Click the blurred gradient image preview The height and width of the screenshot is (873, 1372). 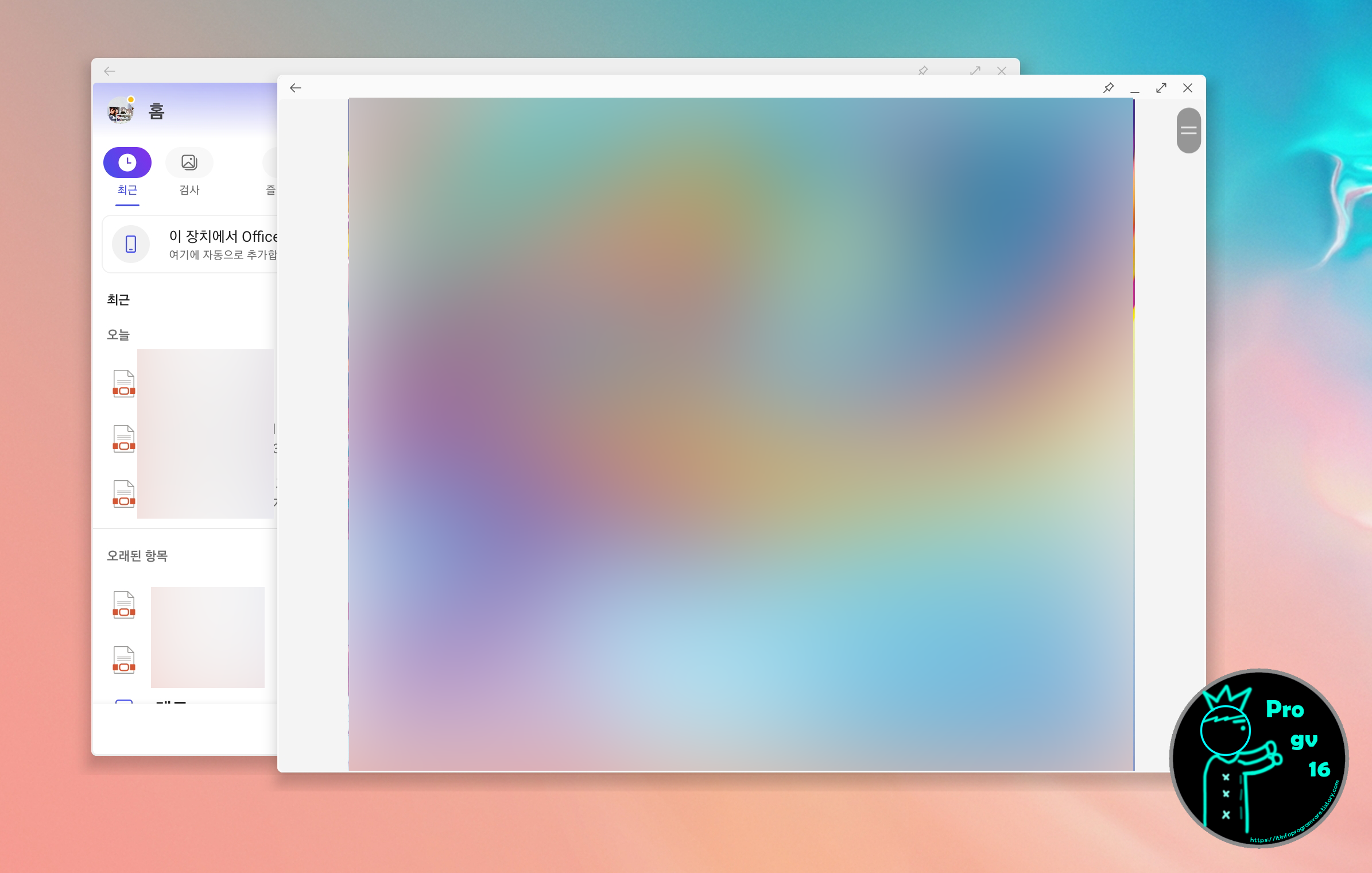741,434
